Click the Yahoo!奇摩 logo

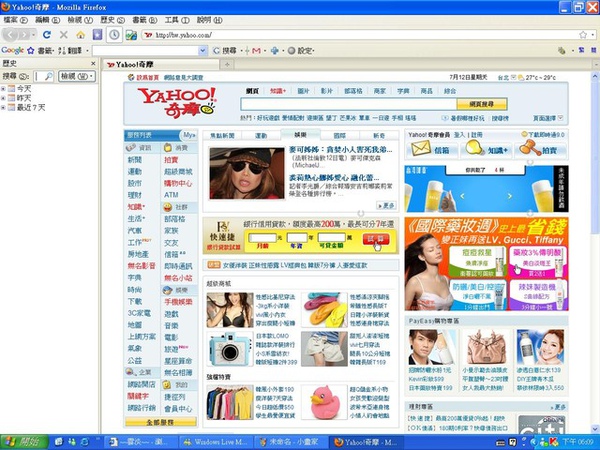[177, 103]
